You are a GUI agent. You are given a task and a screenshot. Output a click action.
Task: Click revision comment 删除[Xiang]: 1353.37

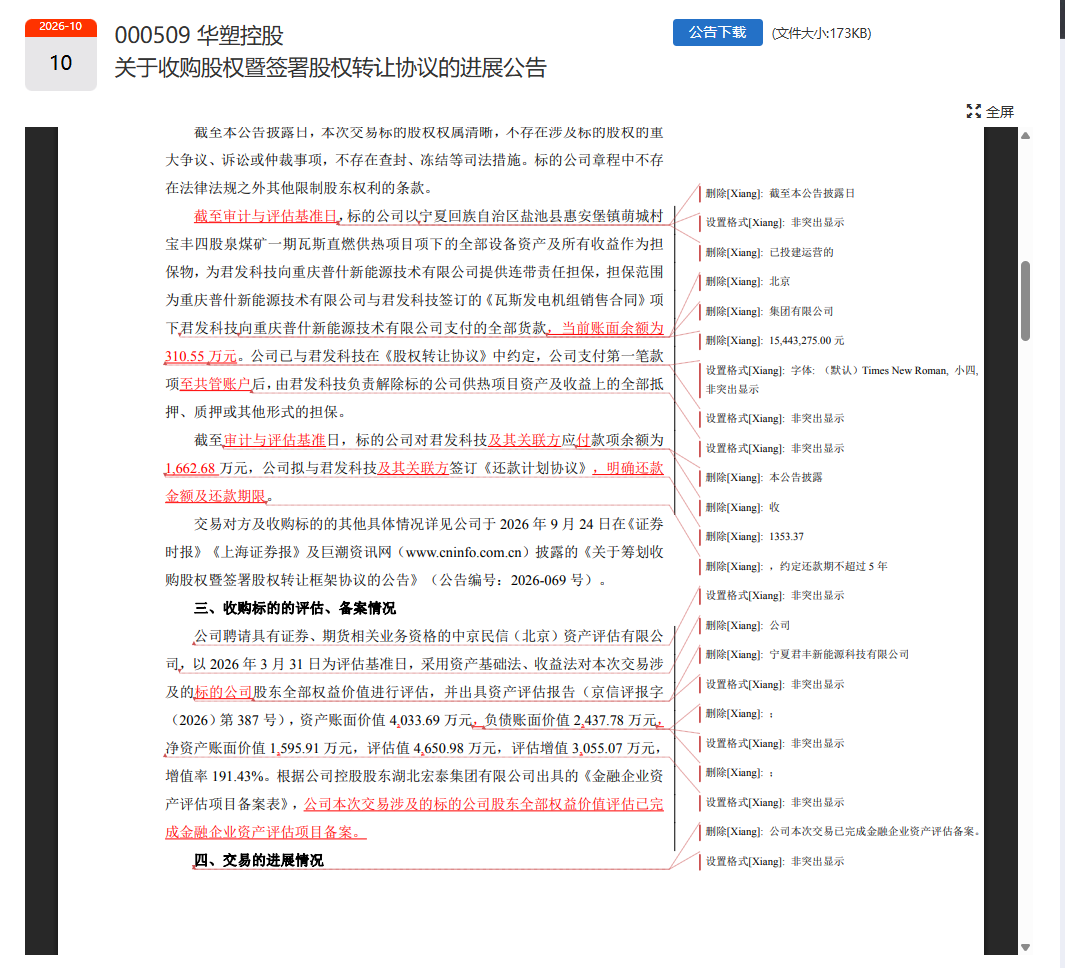(x=755, y=537)
